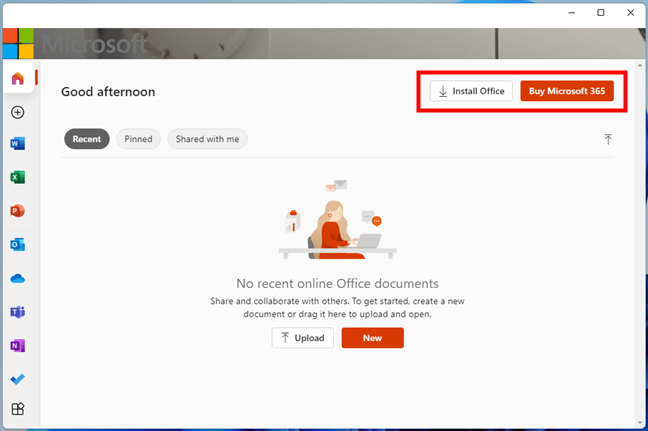Screen dimensions: 648x431
Task: Launch Excel from the sidebar
Action: click(17, 177)
